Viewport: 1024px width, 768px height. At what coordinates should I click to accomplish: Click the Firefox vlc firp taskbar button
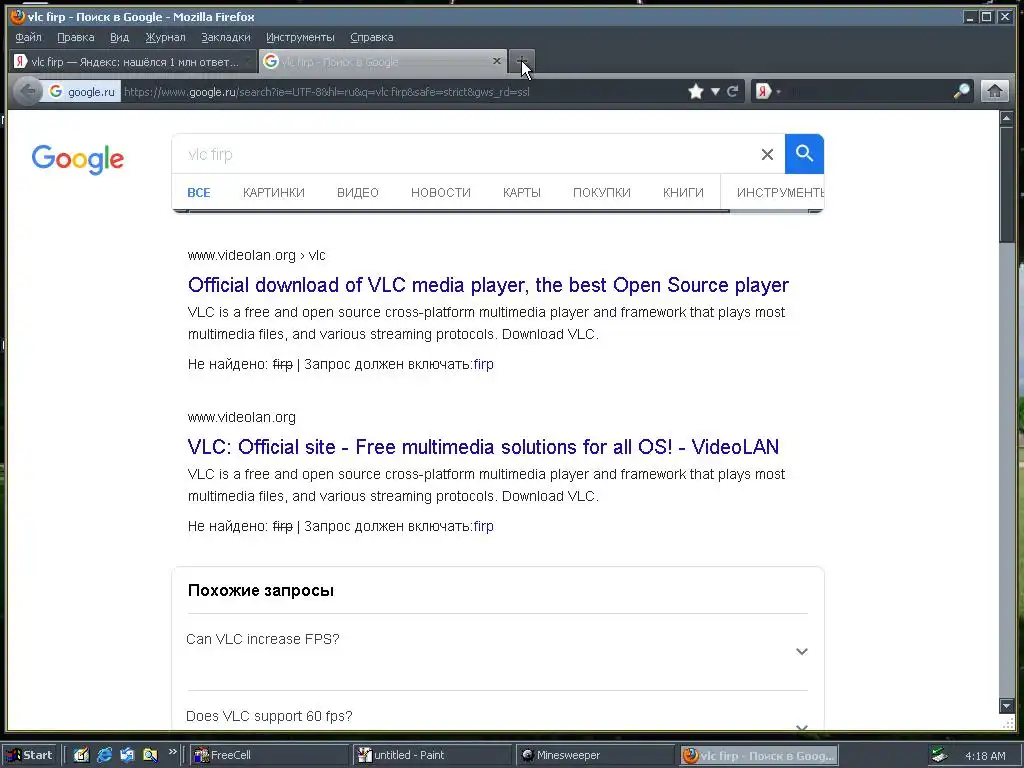758,755
